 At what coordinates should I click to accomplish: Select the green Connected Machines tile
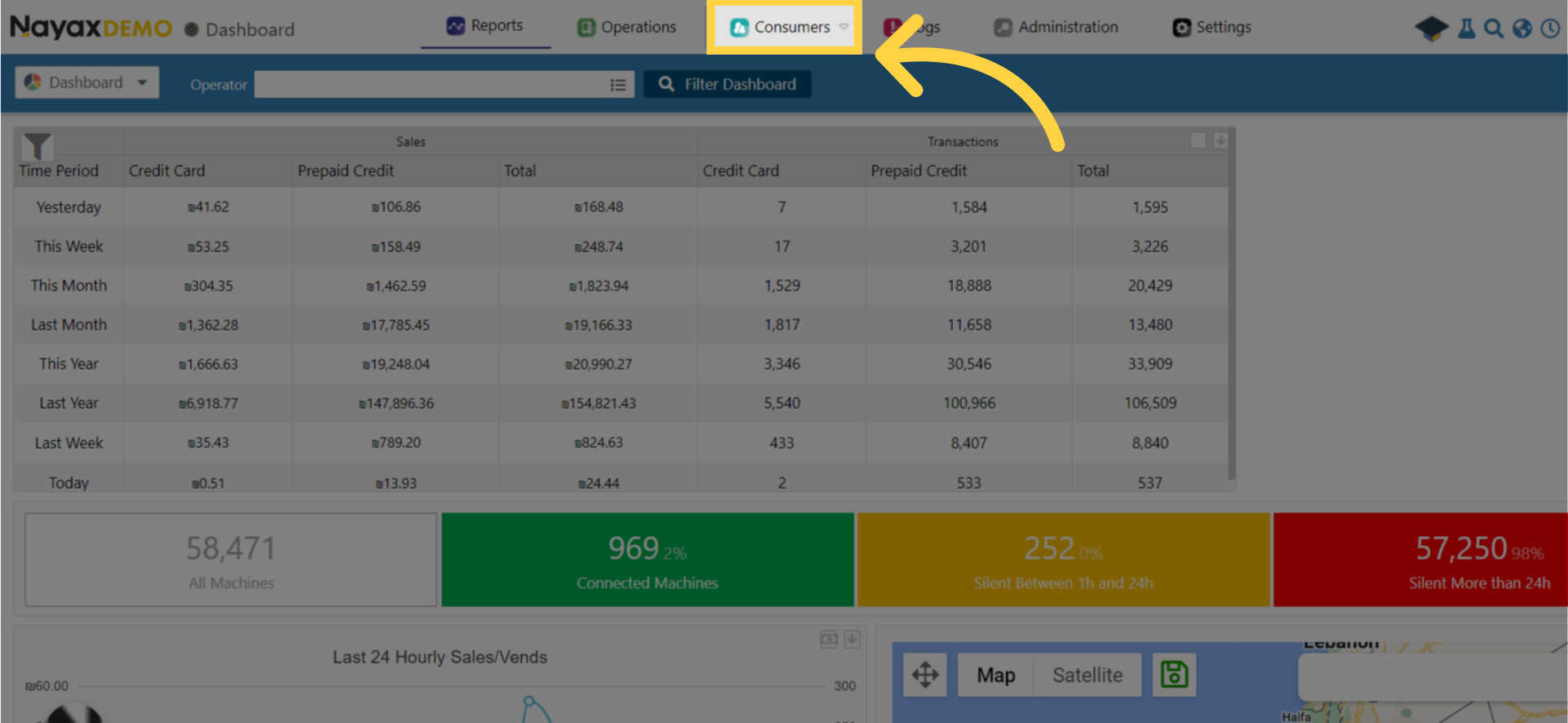(648, 560)
